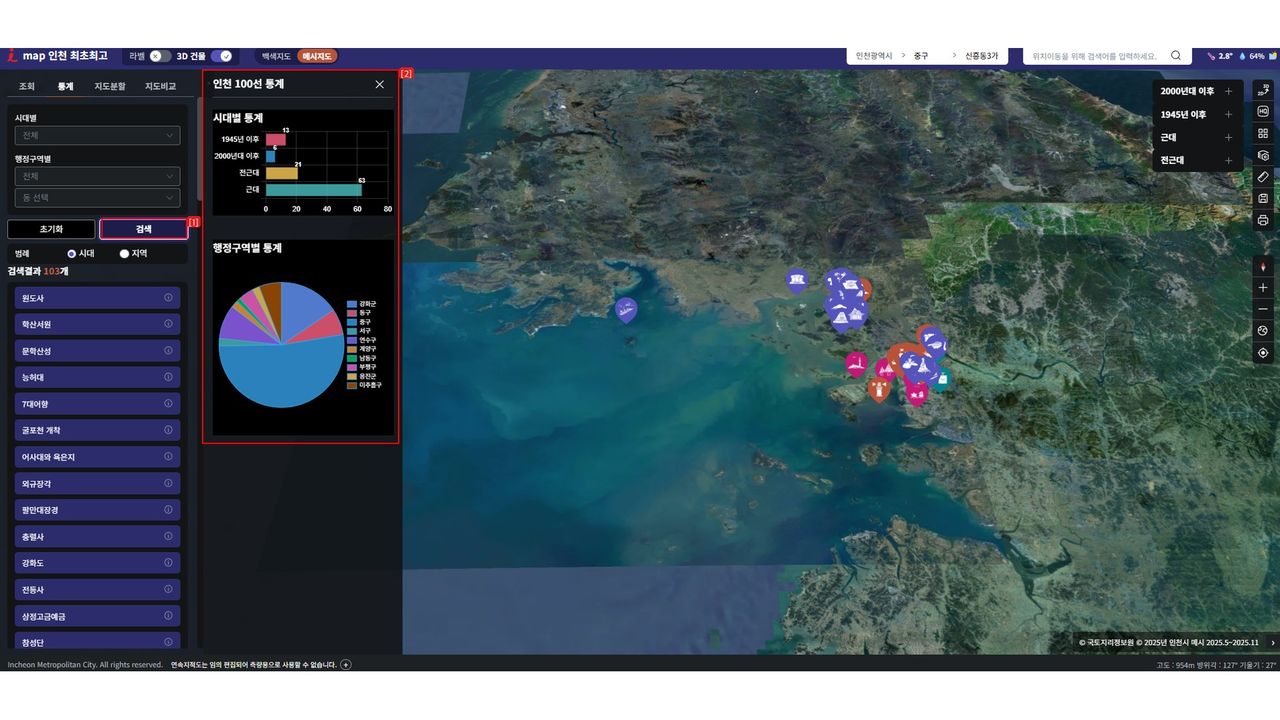
Task: Open the 동 선택 dropdown
Action: tap(97, 198)
